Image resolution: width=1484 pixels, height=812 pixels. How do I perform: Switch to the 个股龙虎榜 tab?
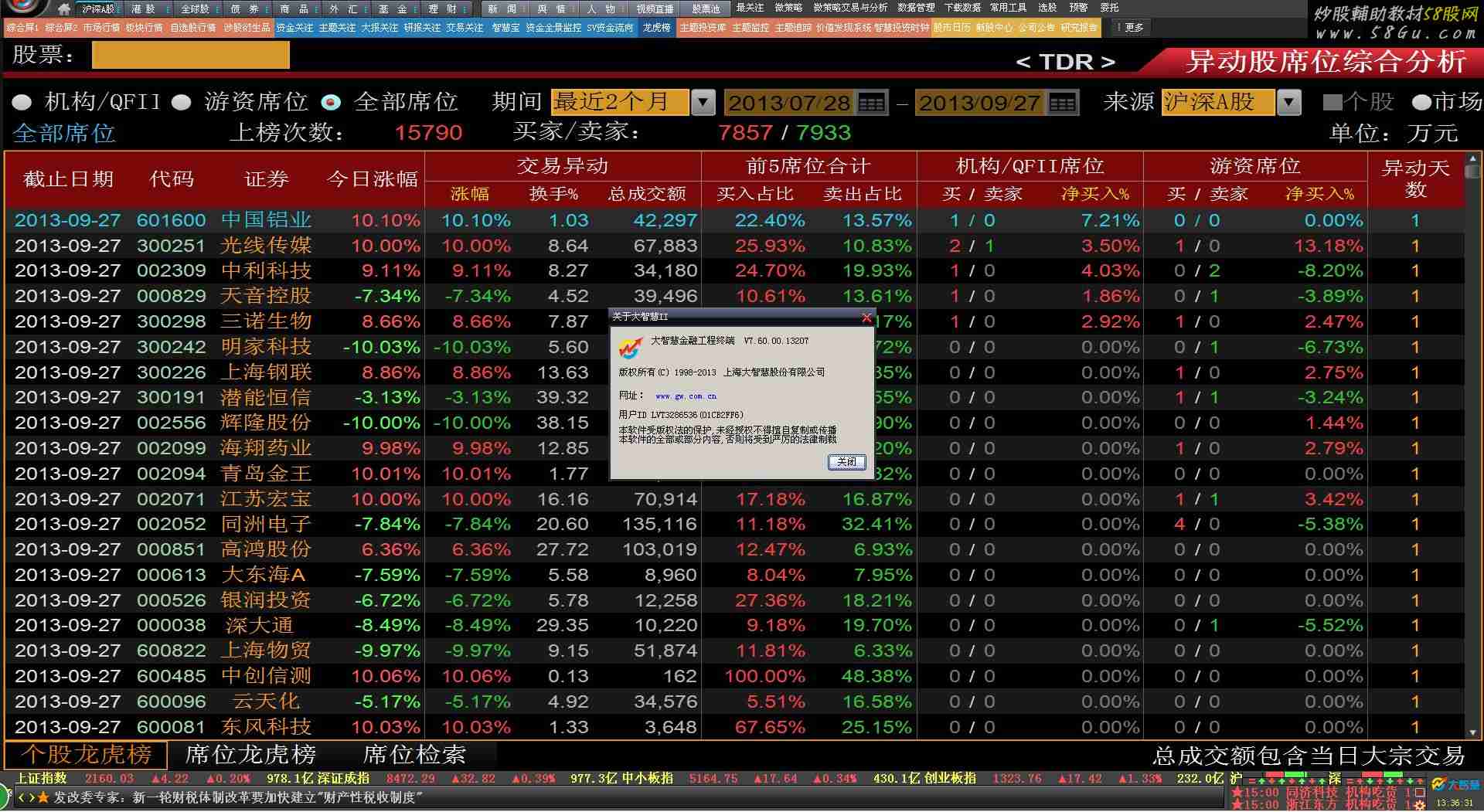[x=84, y=755]
